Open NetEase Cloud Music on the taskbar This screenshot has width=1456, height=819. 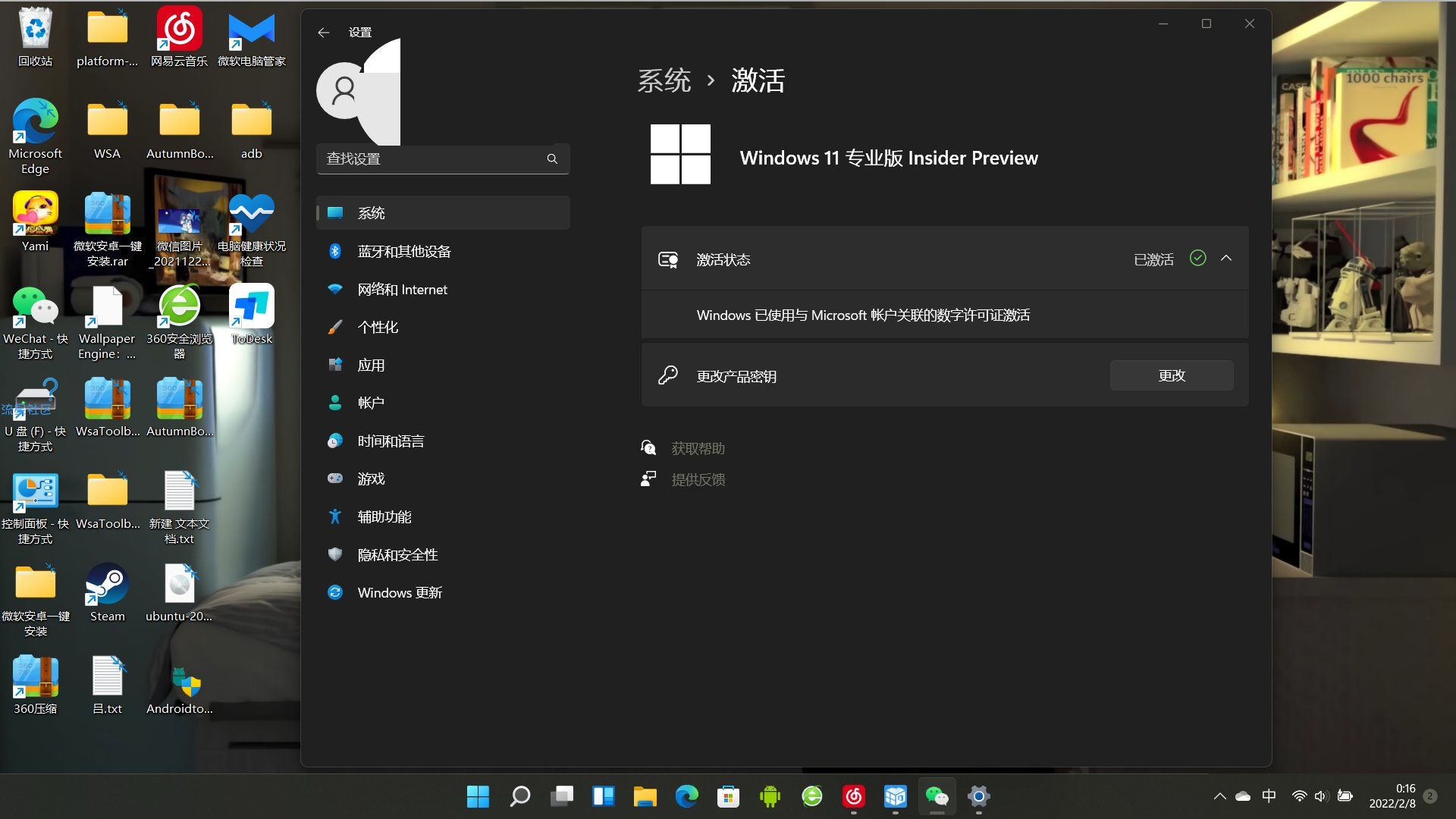pyautogui.click(x=854, y=796)
